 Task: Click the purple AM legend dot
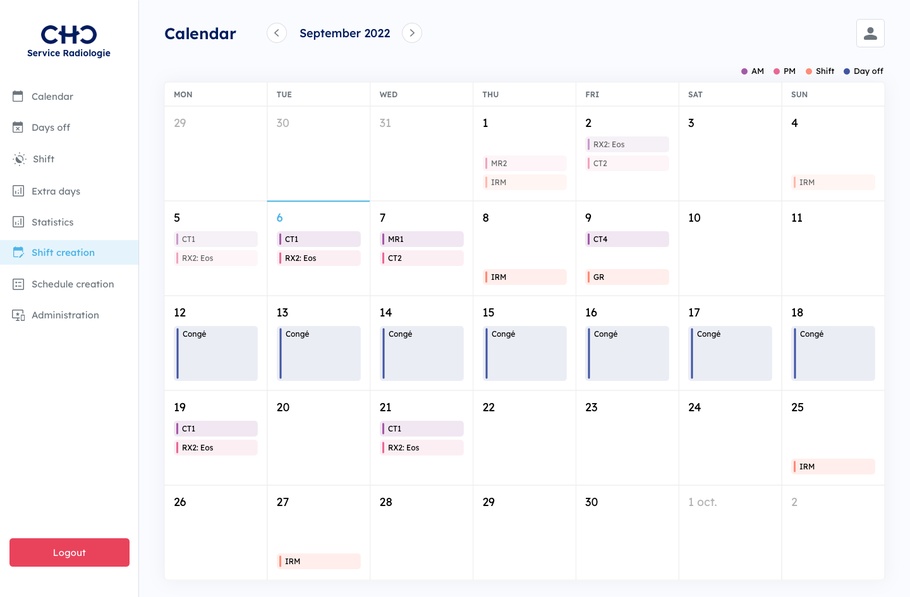click(745, 71)
